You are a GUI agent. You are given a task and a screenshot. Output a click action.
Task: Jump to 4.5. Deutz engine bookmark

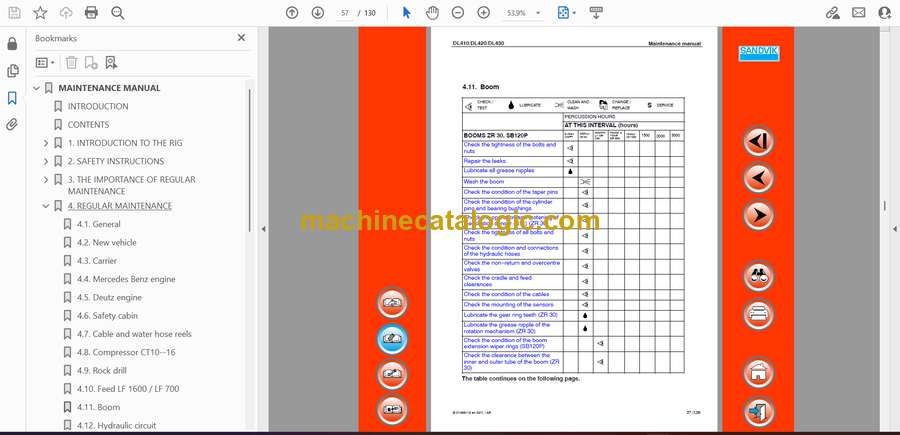pyautogui.click(x=109, y=297)
